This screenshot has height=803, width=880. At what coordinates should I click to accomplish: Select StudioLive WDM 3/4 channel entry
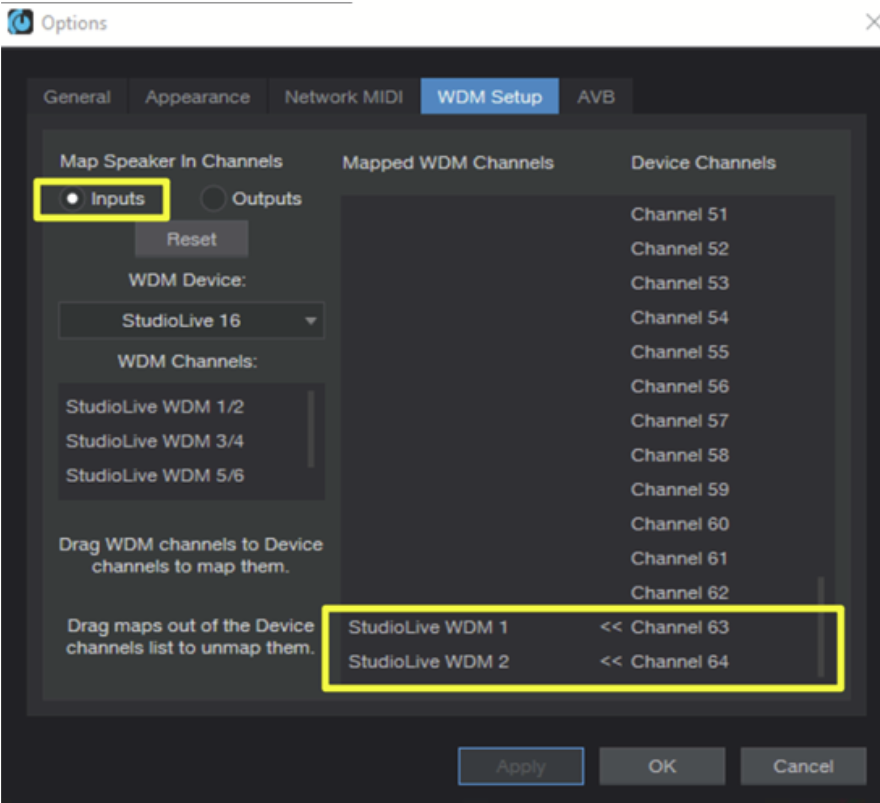coord(155,441)
